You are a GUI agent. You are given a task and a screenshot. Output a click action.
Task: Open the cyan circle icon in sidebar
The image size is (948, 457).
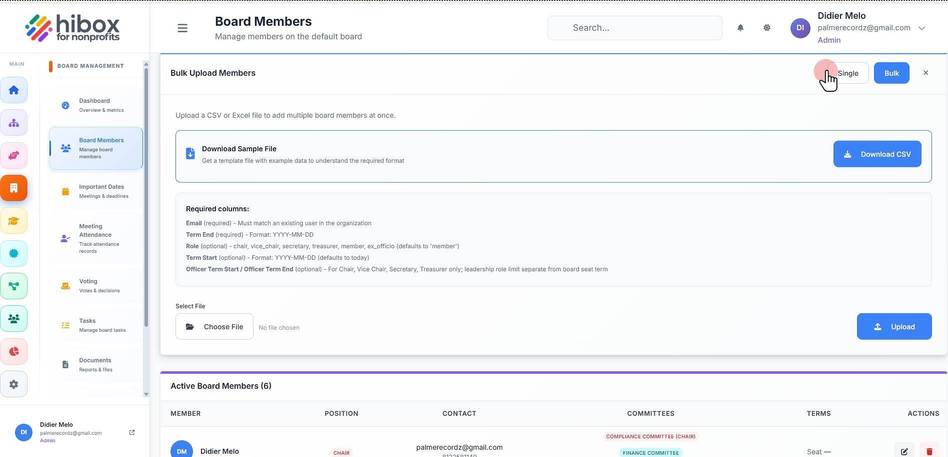pos(14,253)
